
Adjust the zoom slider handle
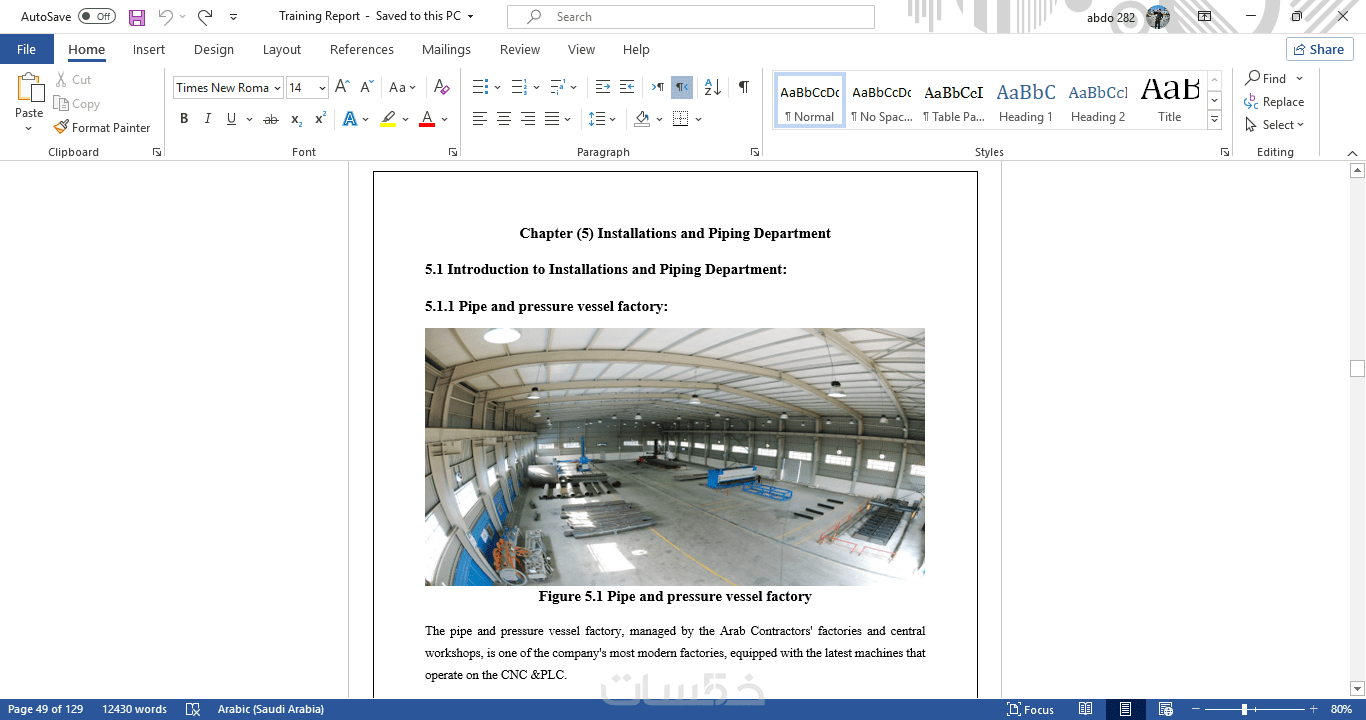point(1244,709)
